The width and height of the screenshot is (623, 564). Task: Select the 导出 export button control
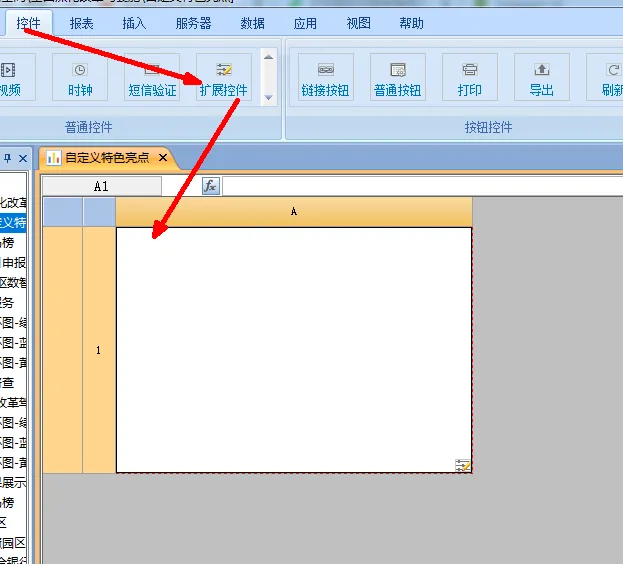[541, 78]
